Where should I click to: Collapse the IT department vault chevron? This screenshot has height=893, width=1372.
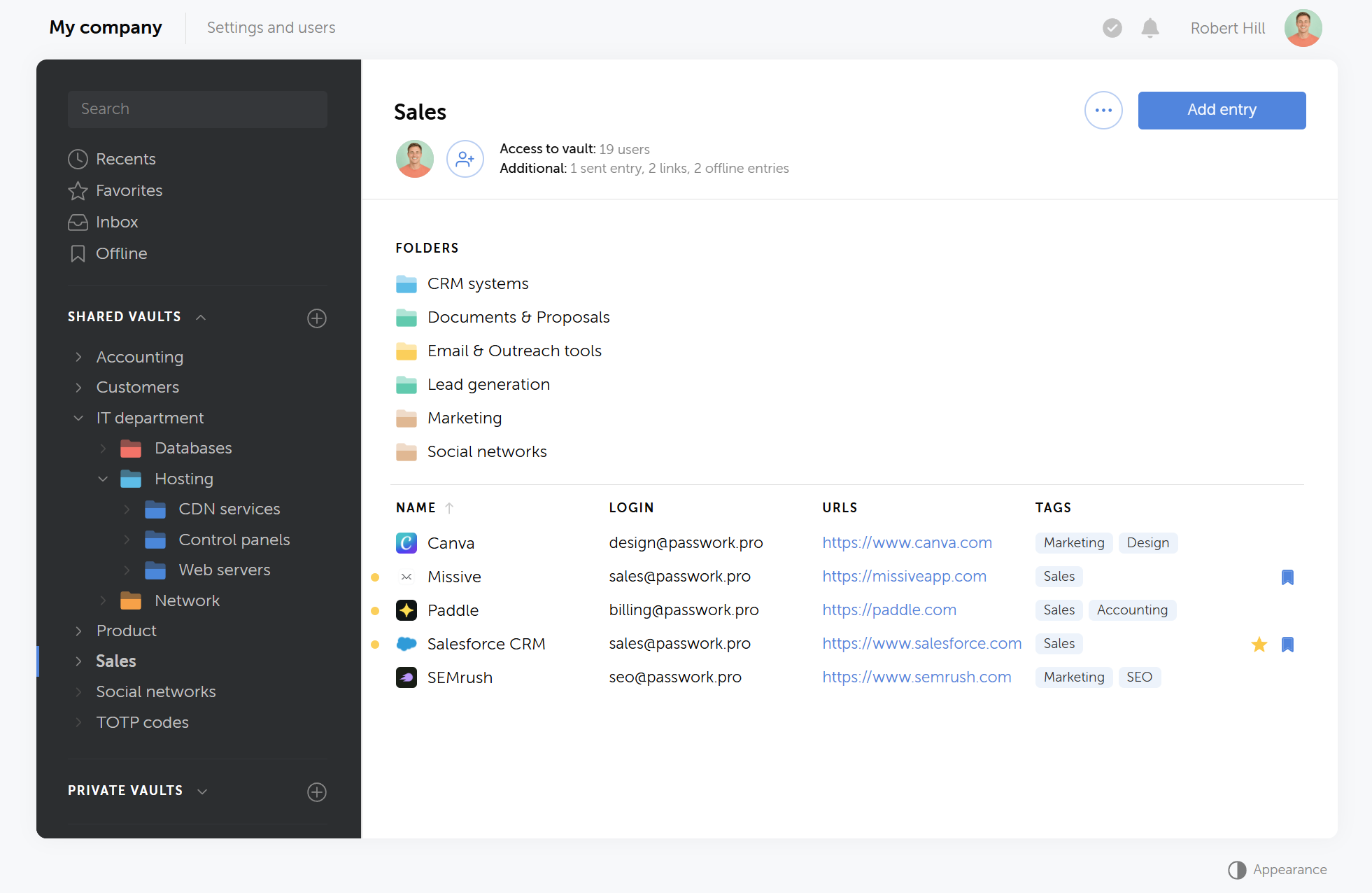78,418
